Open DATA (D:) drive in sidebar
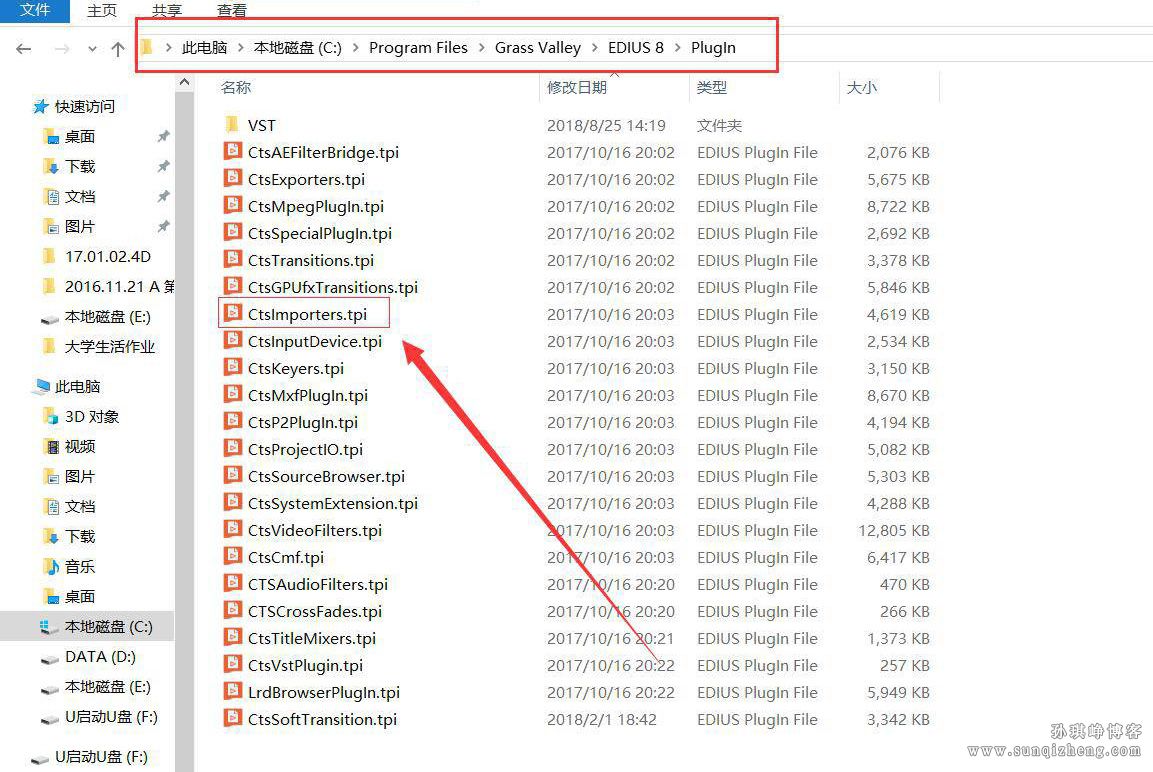Screen dimensions: 1153x772 coord(100,657)
